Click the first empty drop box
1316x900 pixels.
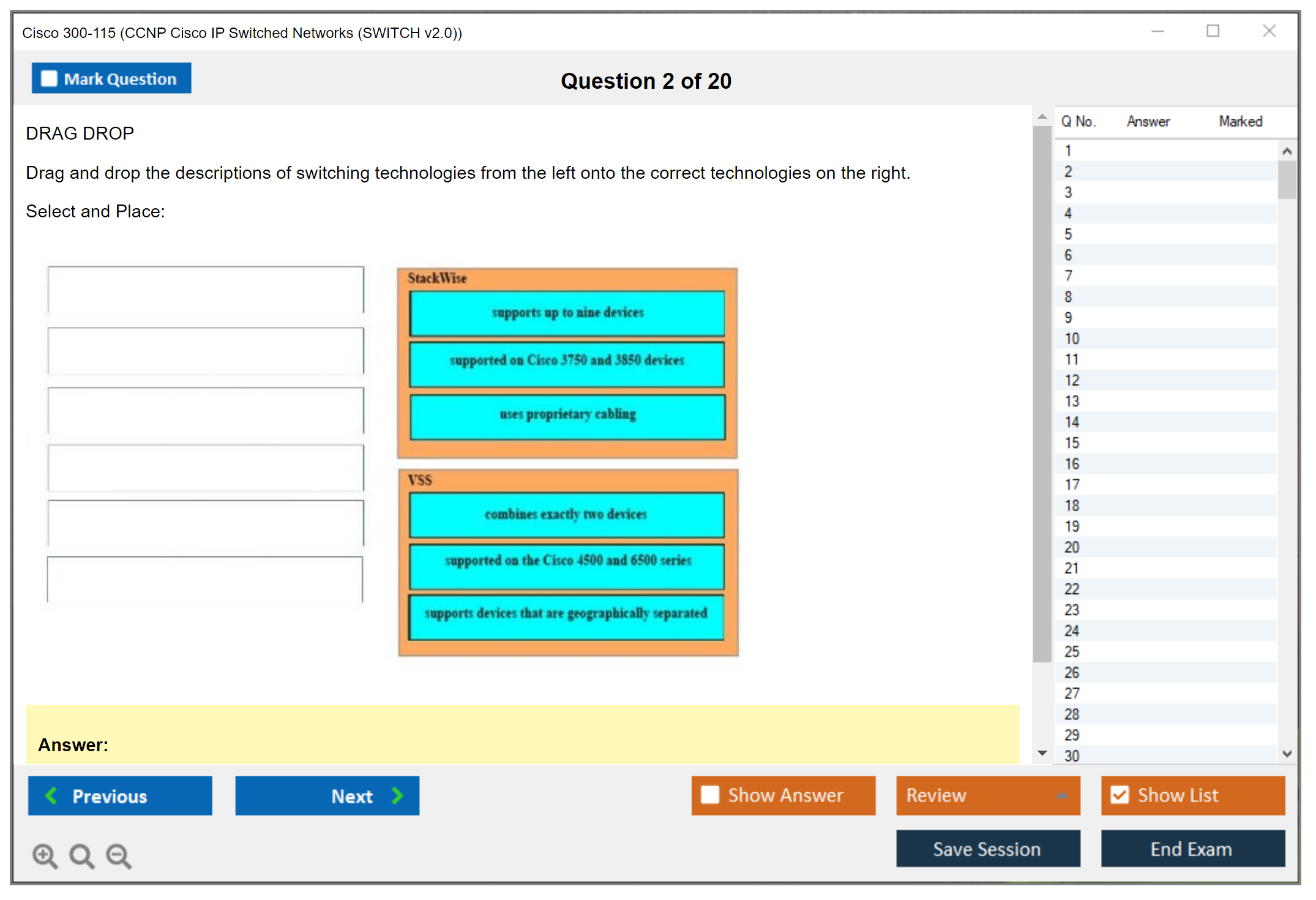tap(206, 290)
